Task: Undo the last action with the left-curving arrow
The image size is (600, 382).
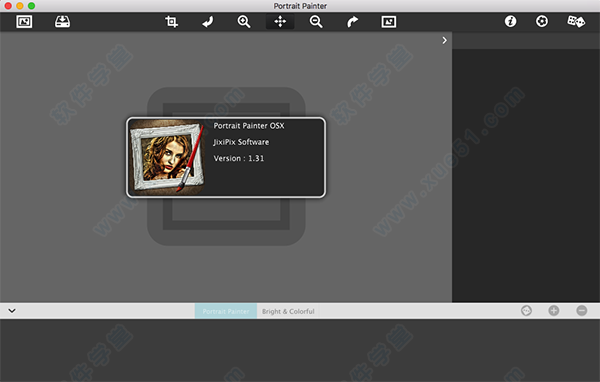Action: (x=208, y=21)
